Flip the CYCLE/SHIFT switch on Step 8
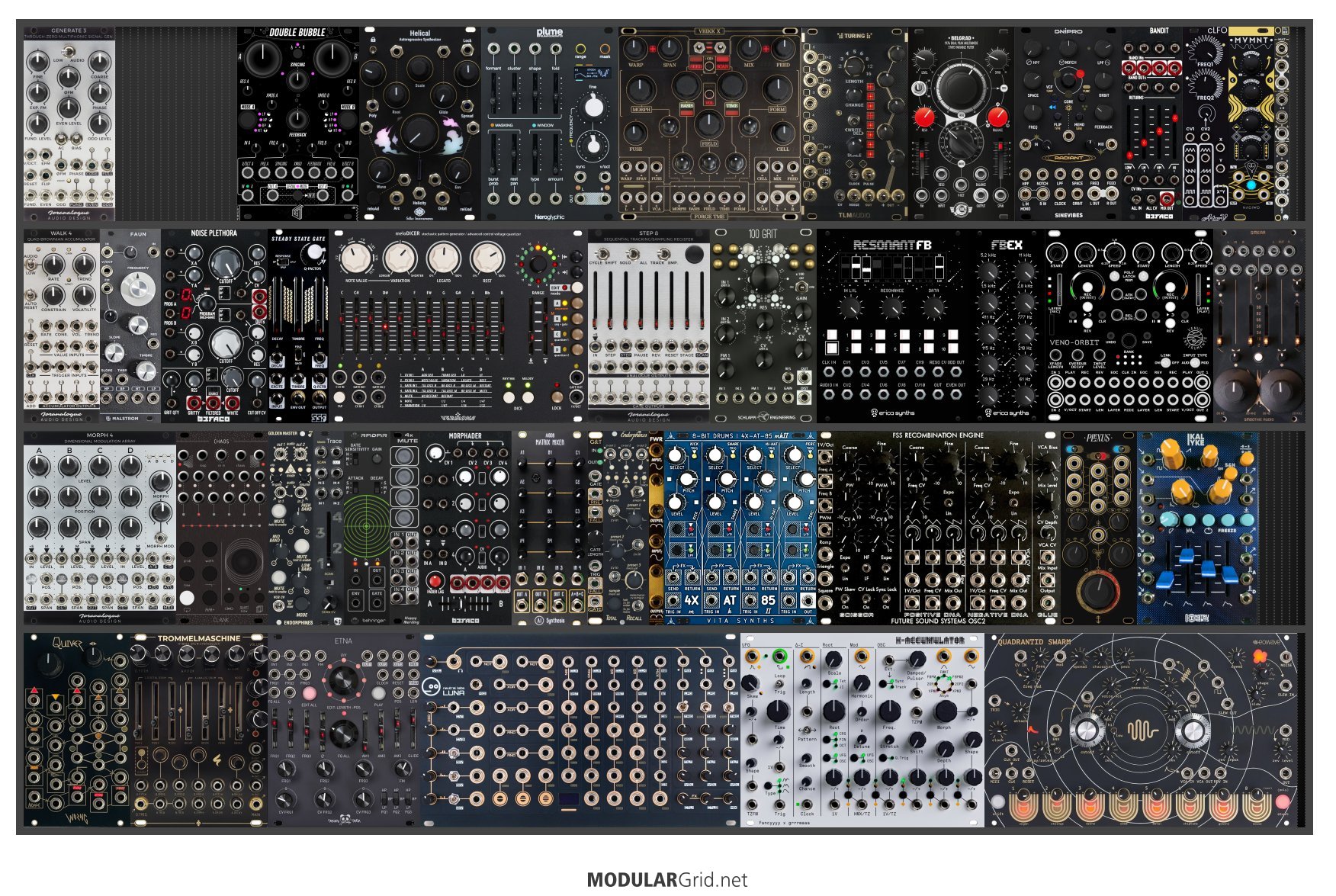1336x896 pixels. 603,254
